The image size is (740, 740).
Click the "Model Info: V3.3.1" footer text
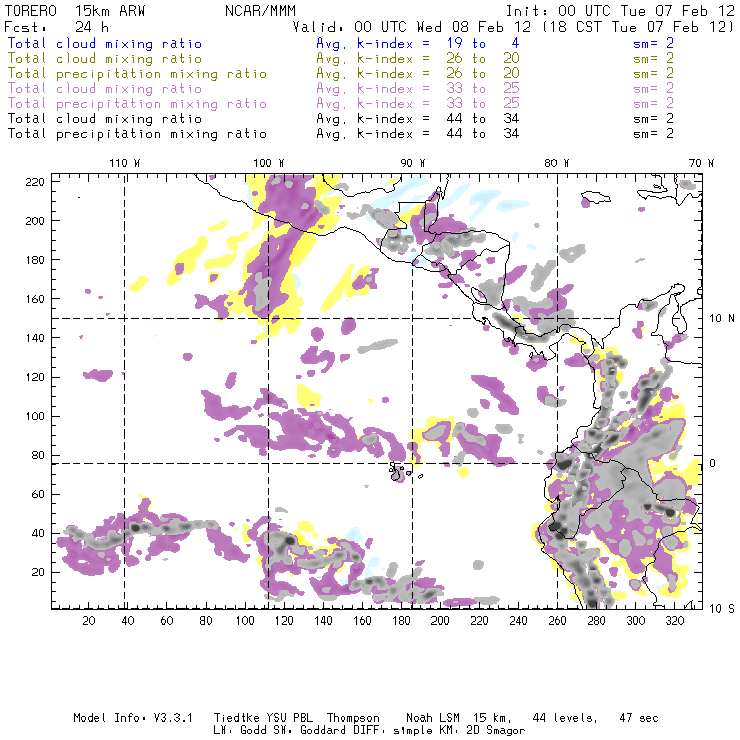pos(133,718)
